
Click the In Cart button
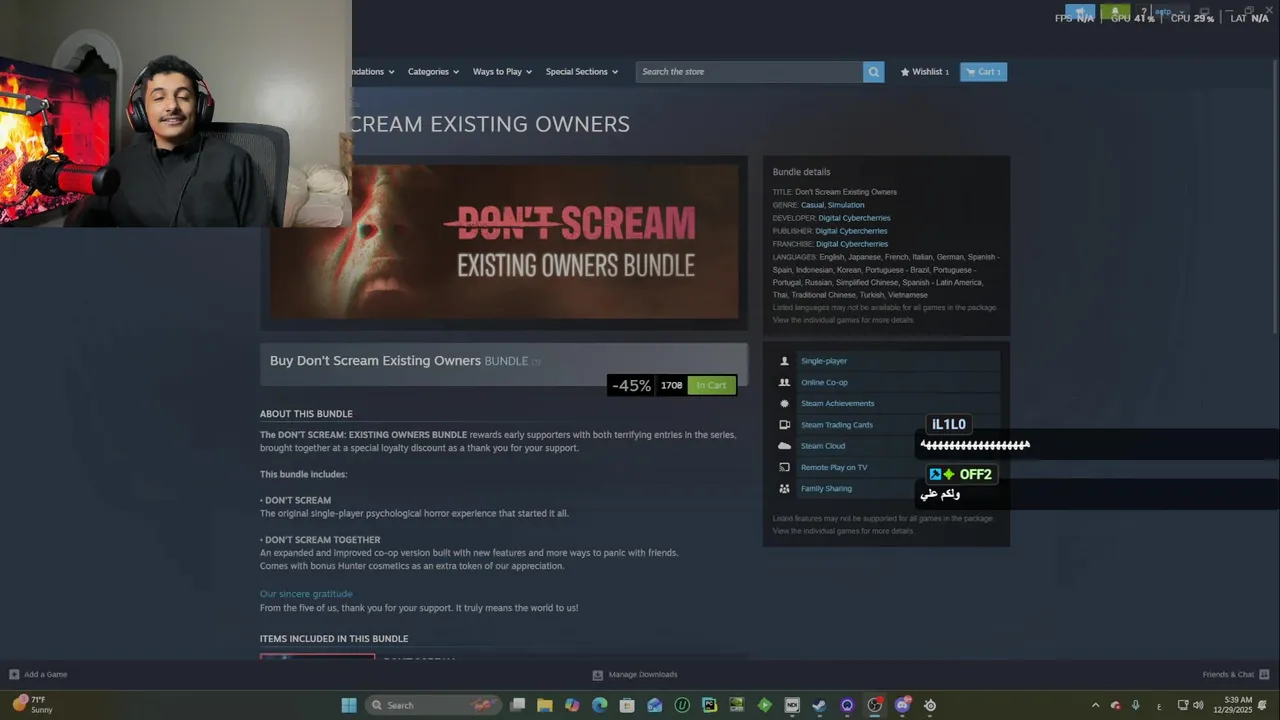coord(711,385)
